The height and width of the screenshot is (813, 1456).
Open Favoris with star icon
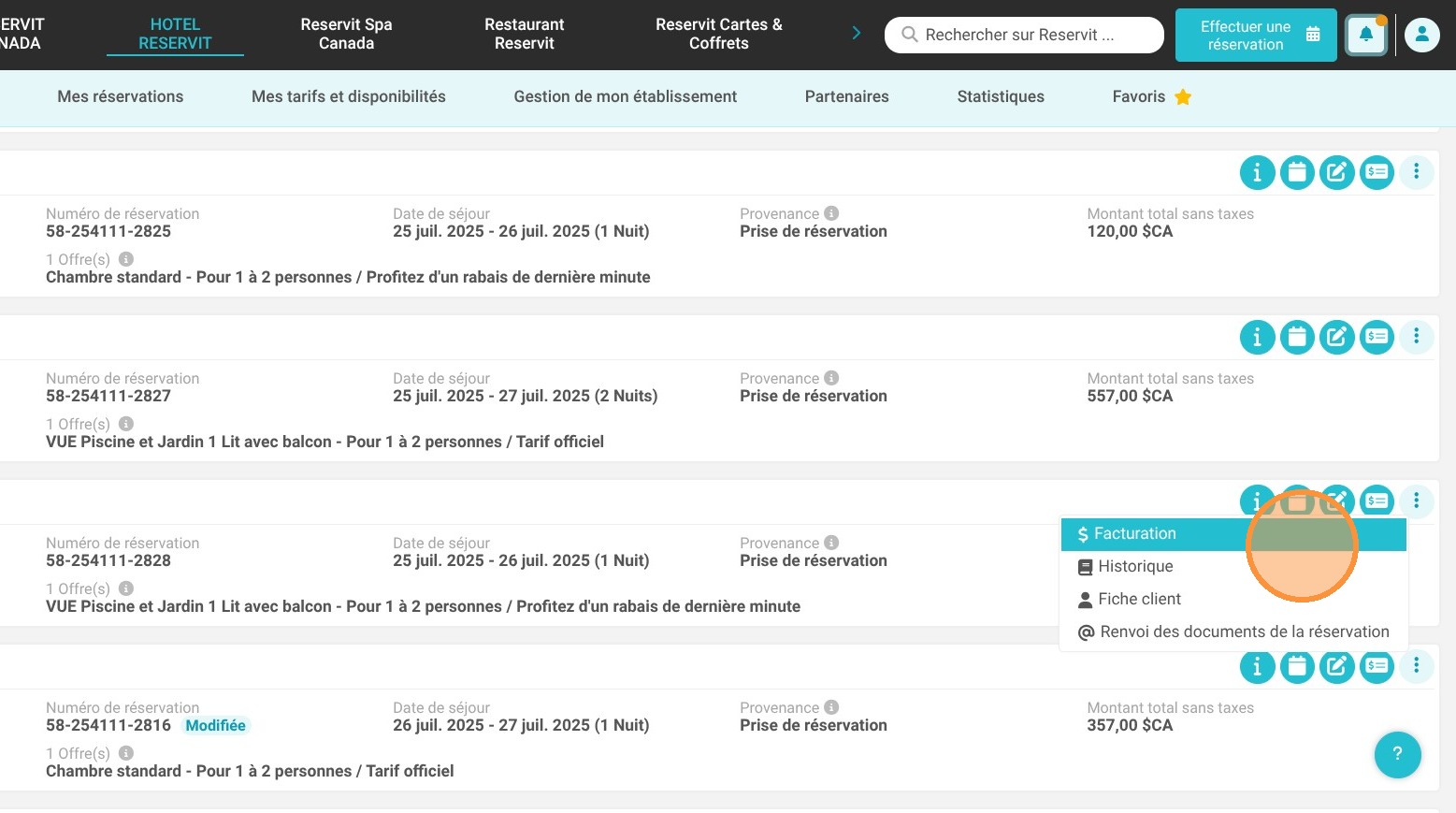pyautogui.click(x=1152, y=96)
